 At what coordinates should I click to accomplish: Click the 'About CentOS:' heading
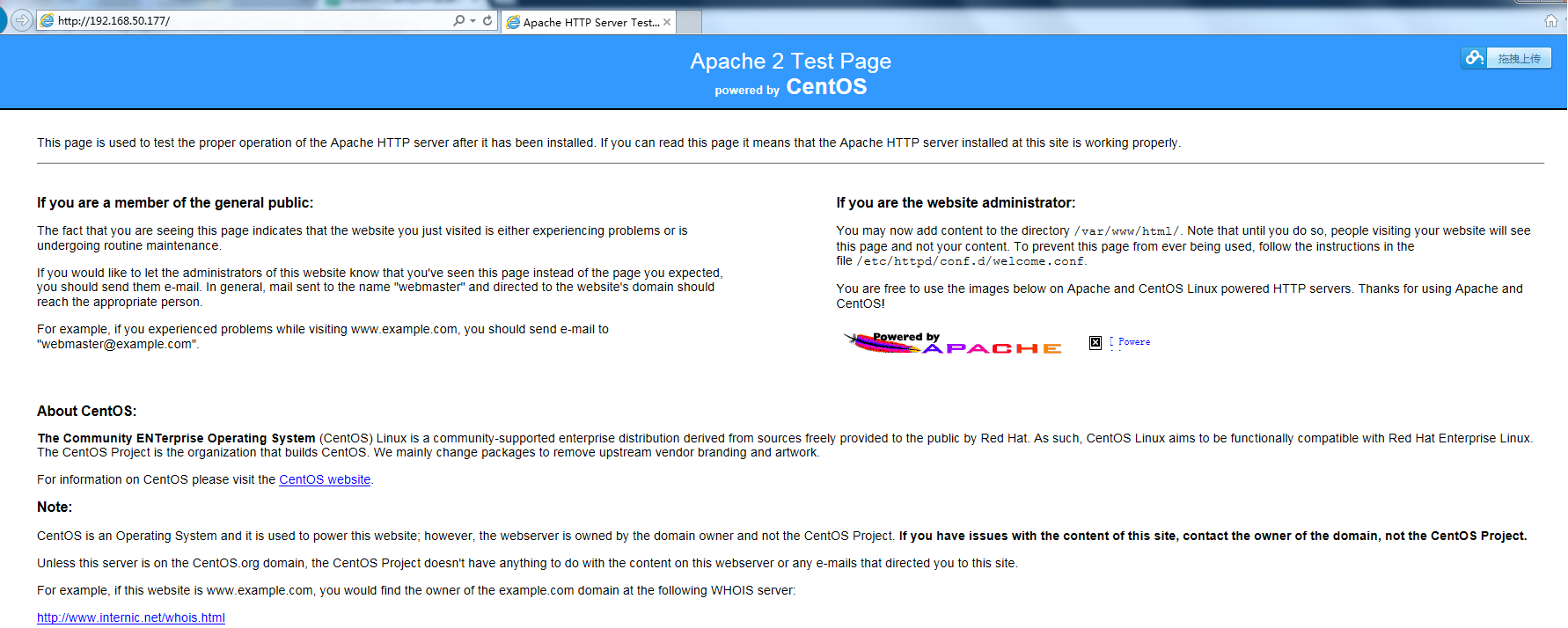coord(86,411)
